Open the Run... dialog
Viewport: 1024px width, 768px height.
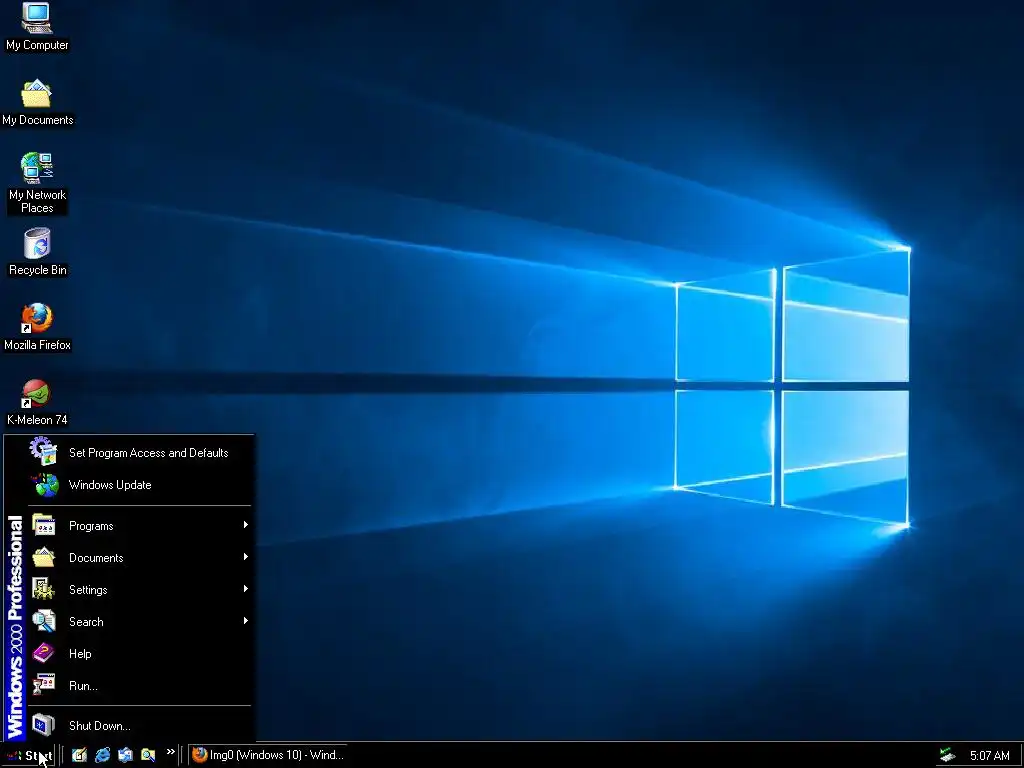click(140, 686)
